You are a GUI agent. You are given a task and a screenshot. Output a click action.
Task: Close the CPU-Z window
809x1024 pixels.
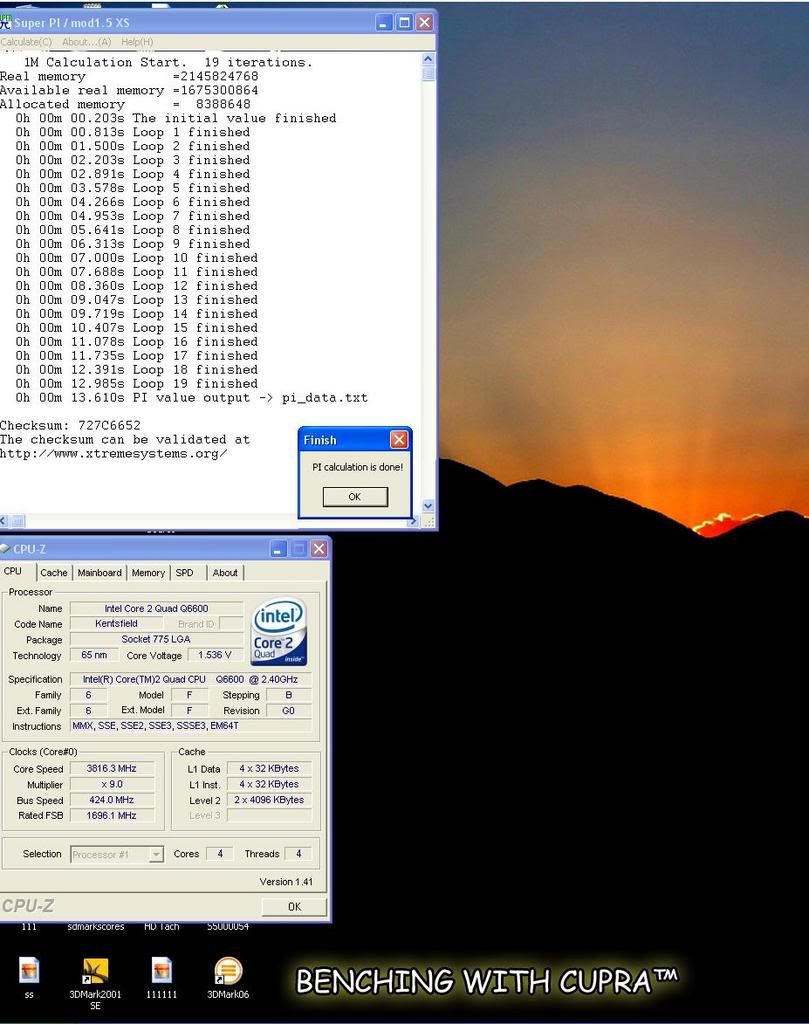point(319,549)
